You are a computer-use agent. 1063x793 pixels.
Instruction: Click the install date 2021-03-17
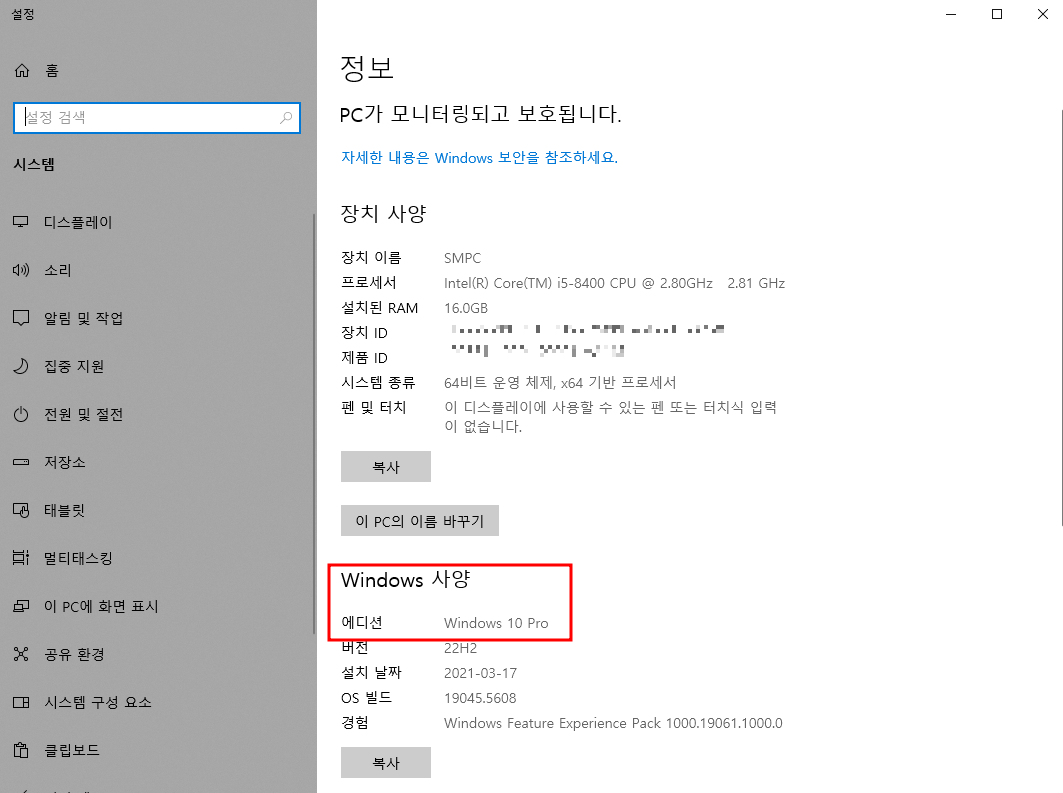(x=481, y=673)
